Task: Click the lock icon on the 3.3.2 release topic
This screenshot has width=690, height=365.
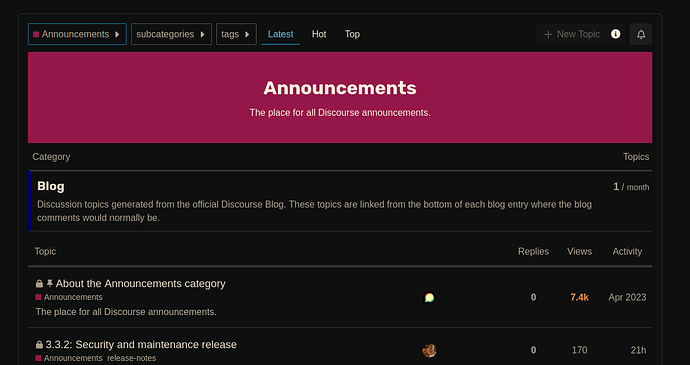Action: [39, 344]
